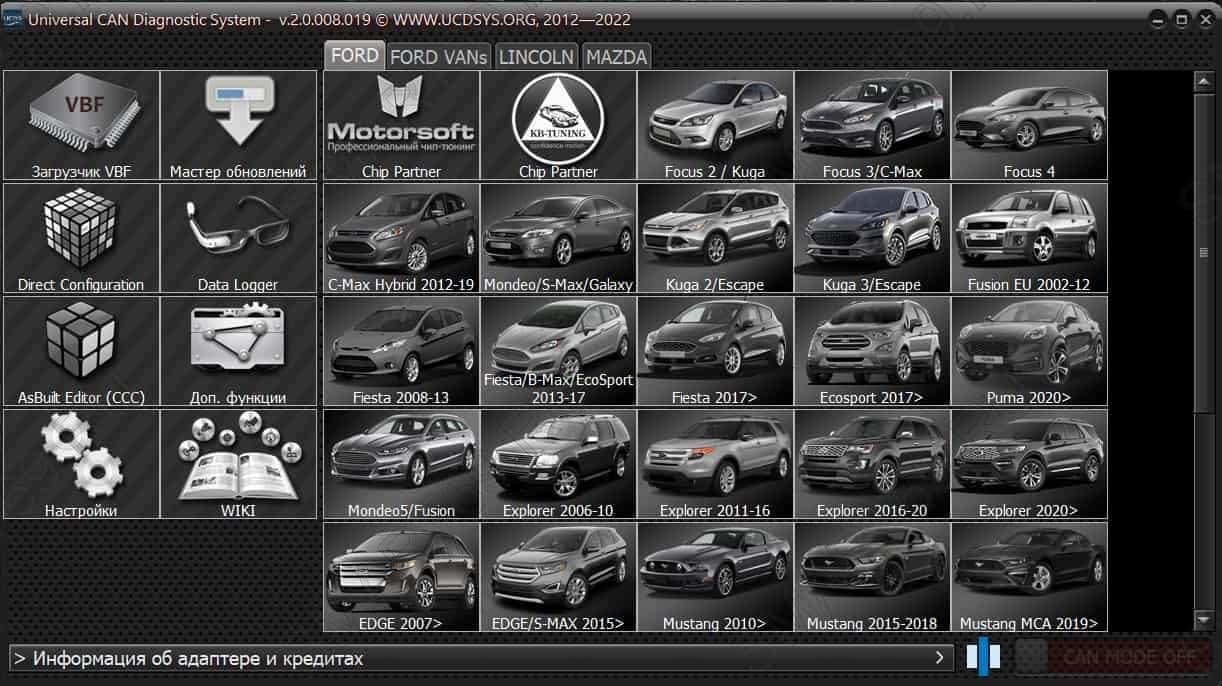This screenshot has width=1222, height=686.
Task: Choose Explorer 2011-16
Action: coord(715,464)
